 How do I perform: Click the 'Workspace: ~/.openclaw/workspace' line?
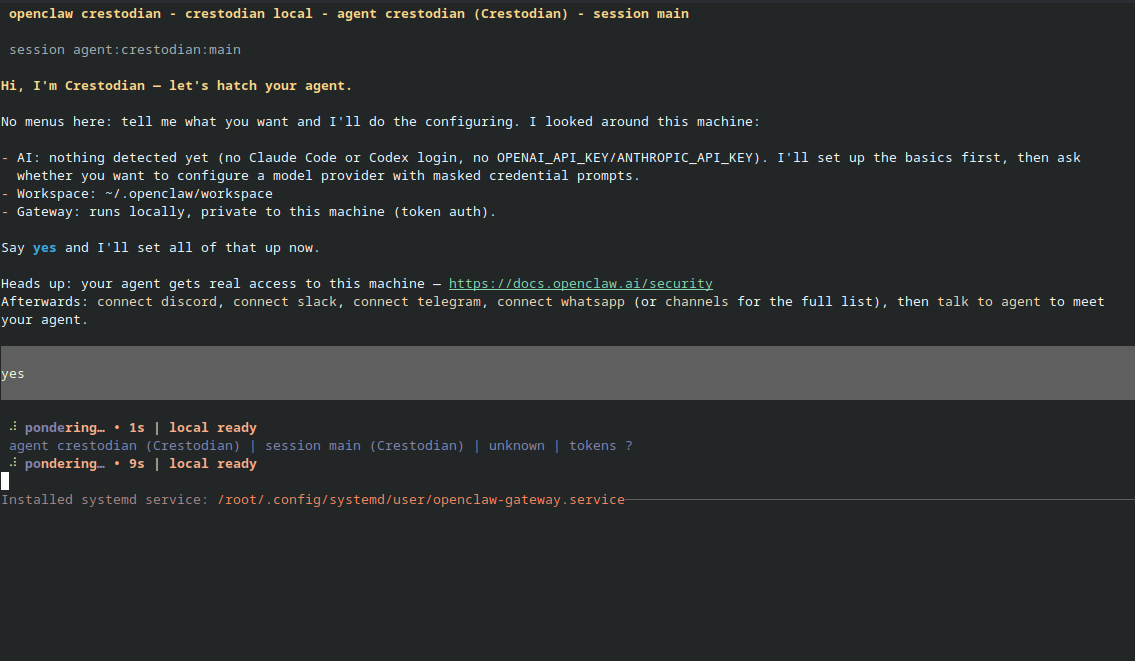137,194
